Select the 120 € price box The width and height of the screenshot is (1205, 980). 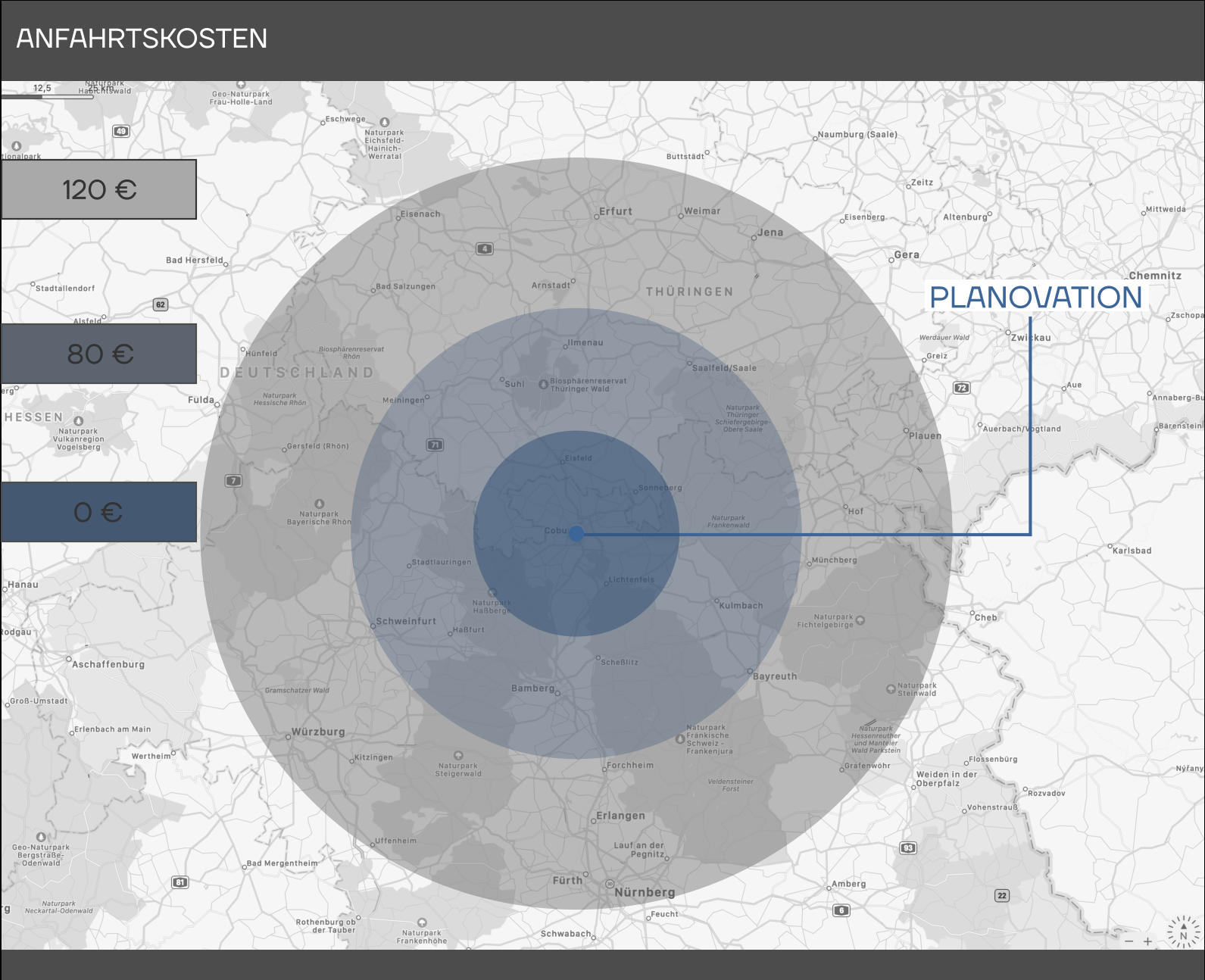(98, 189)
